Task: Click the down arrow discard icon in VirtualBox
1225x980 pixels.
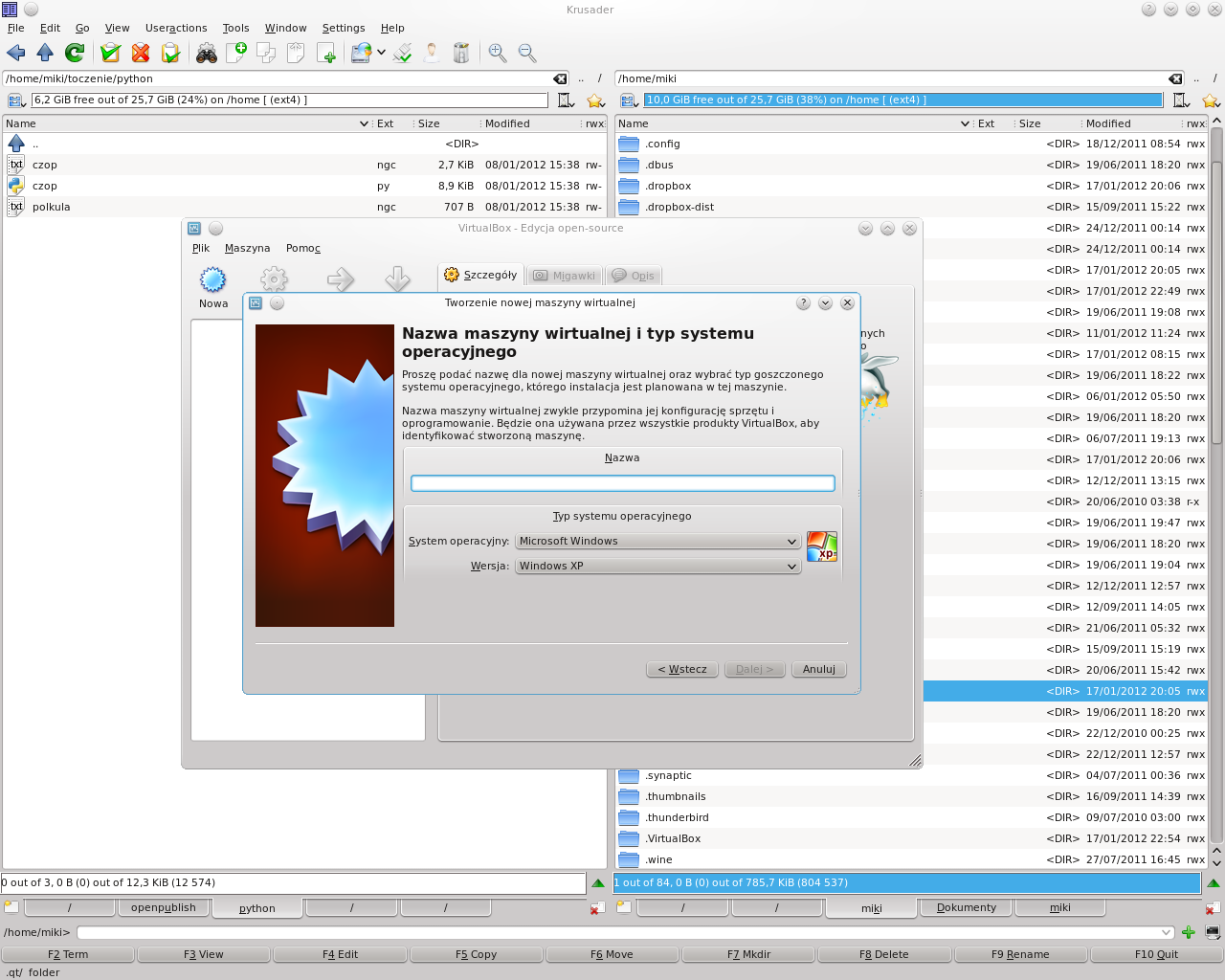Action: [398, 279]
